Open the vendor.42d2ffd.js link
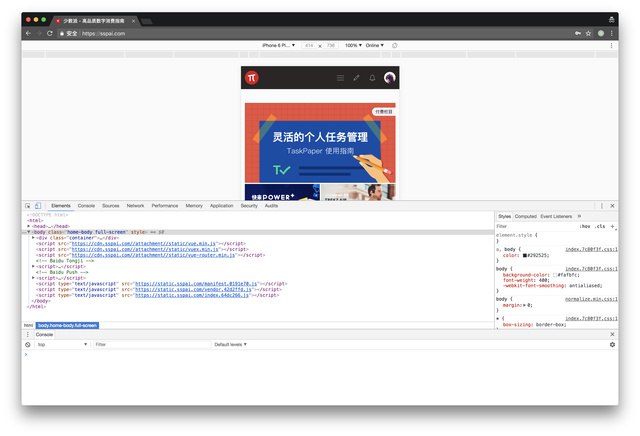Viewport: 640px width, 436px height. pyautogui.click(x=193, y=289)
